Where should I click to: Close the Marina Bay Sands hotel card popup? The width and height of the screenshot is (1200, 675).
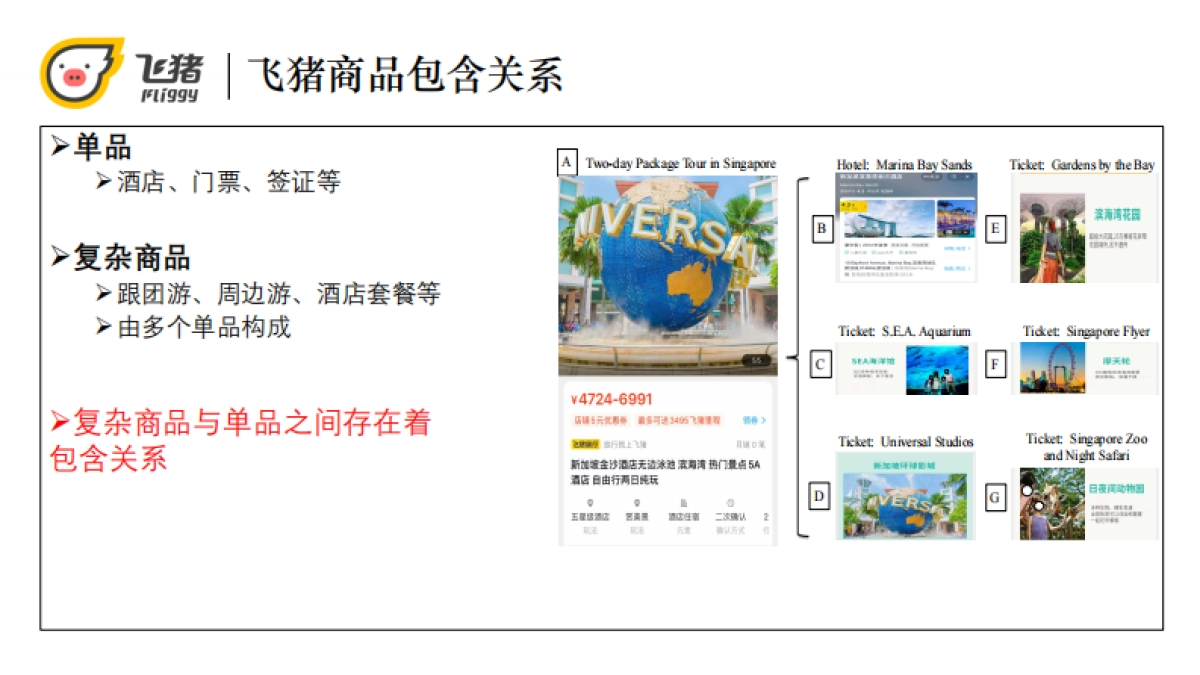point(968,177)
